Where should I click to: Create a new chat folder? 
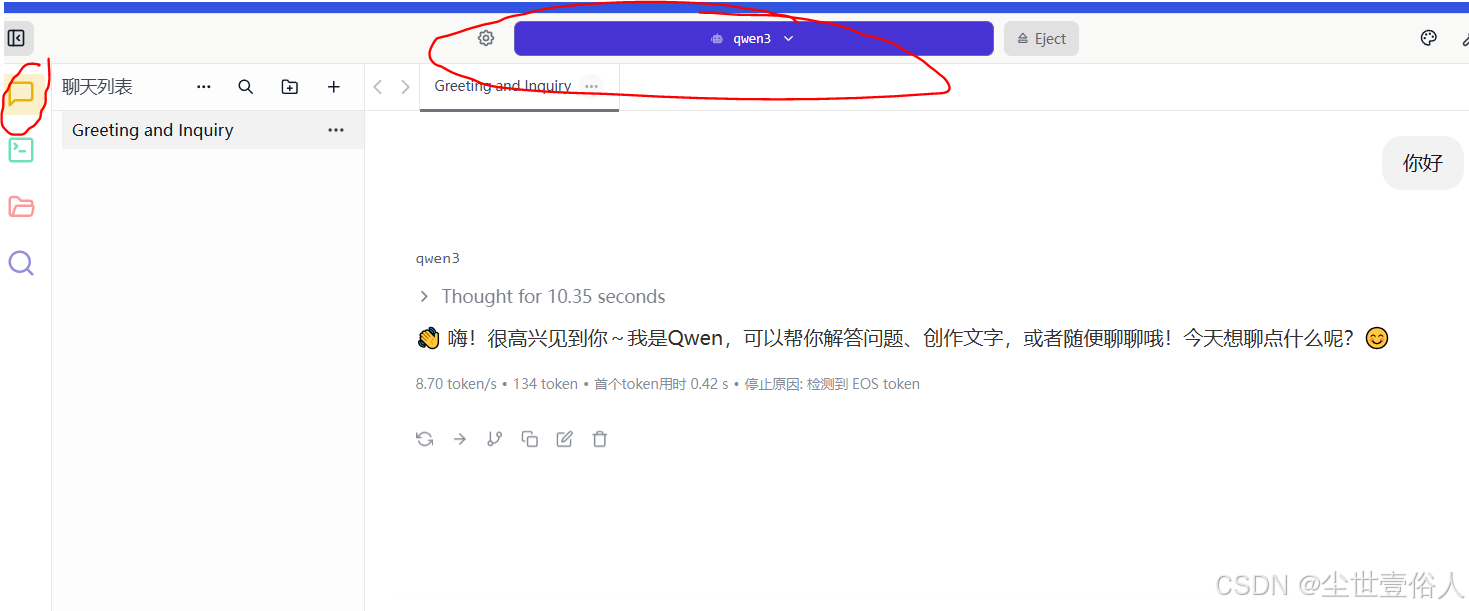(290, 87)
